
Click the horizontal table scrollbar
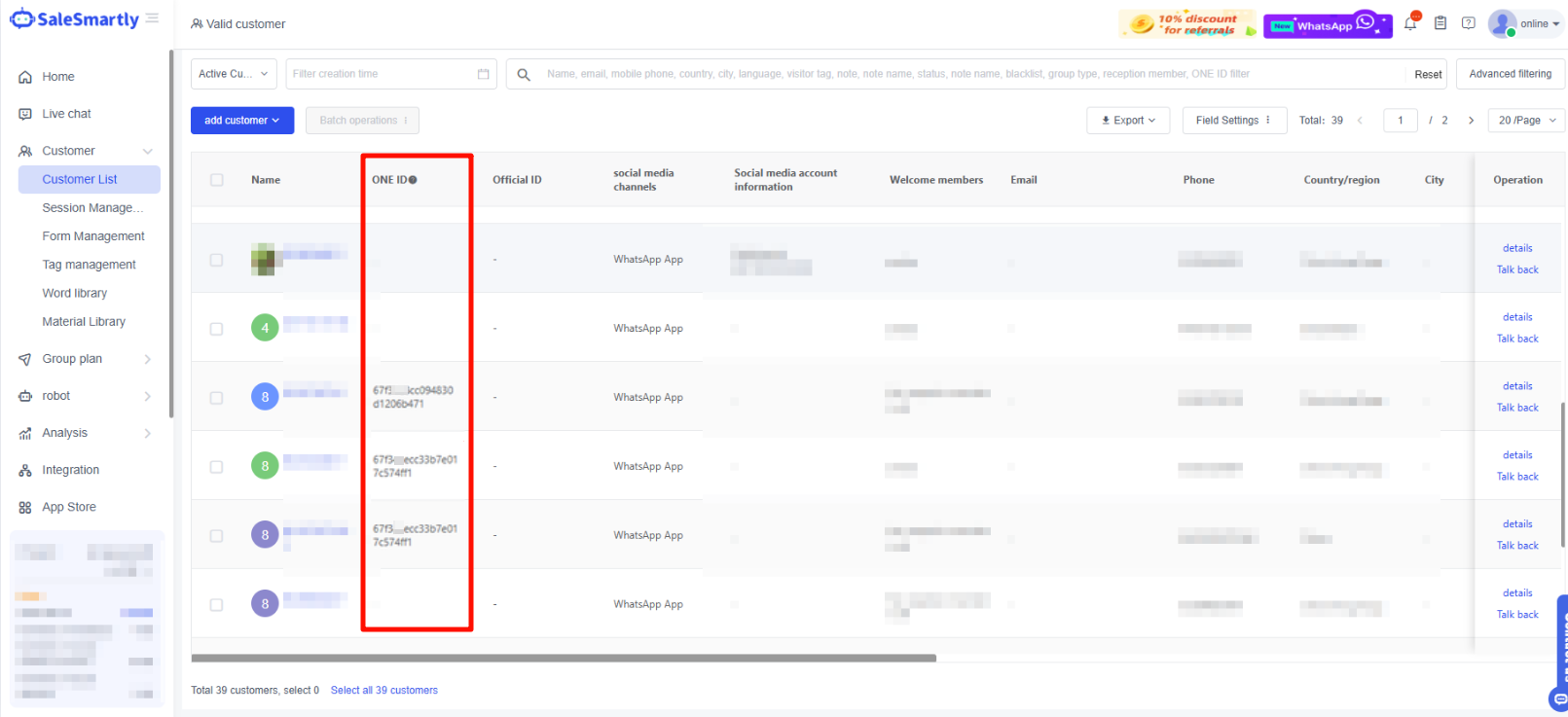pyautogui.click(x=564, y=659)
